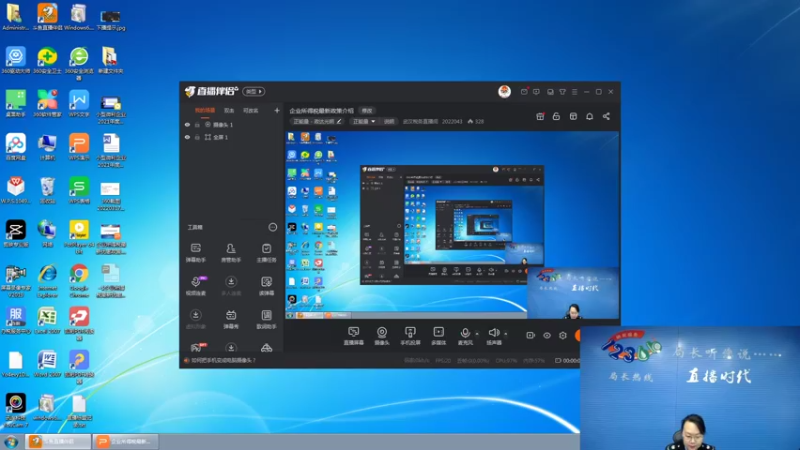
Task: Click the 虚拟形象 download icon
Action: pos(195,315)
